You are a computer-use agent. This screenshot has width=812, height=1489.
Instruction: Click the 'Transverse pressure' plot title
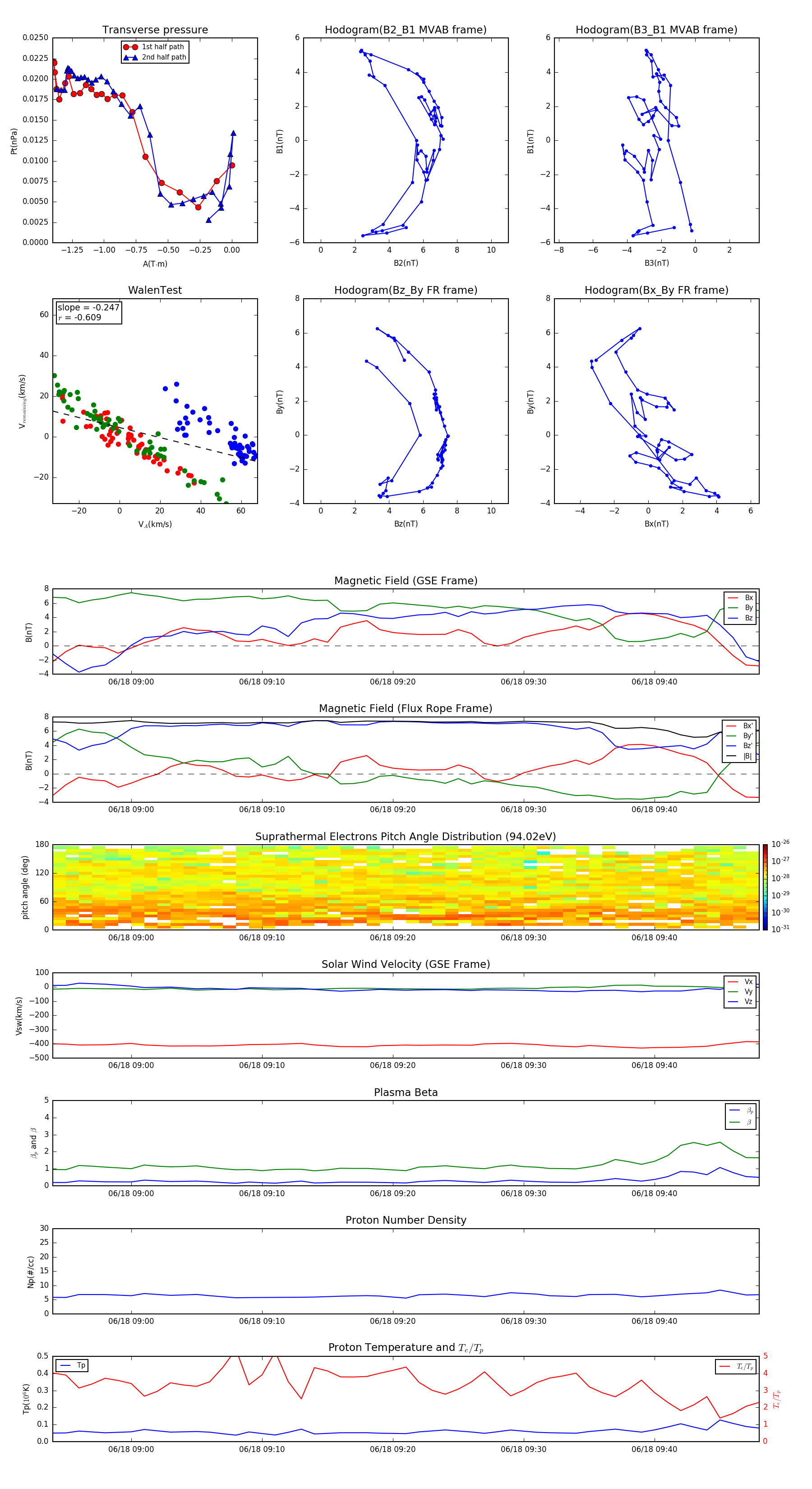click(x=155, y=30)
